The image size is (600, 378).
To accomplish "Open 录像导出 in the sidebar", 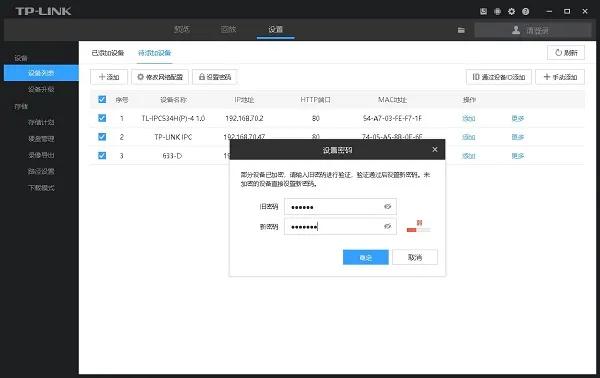I will [41, 155].
